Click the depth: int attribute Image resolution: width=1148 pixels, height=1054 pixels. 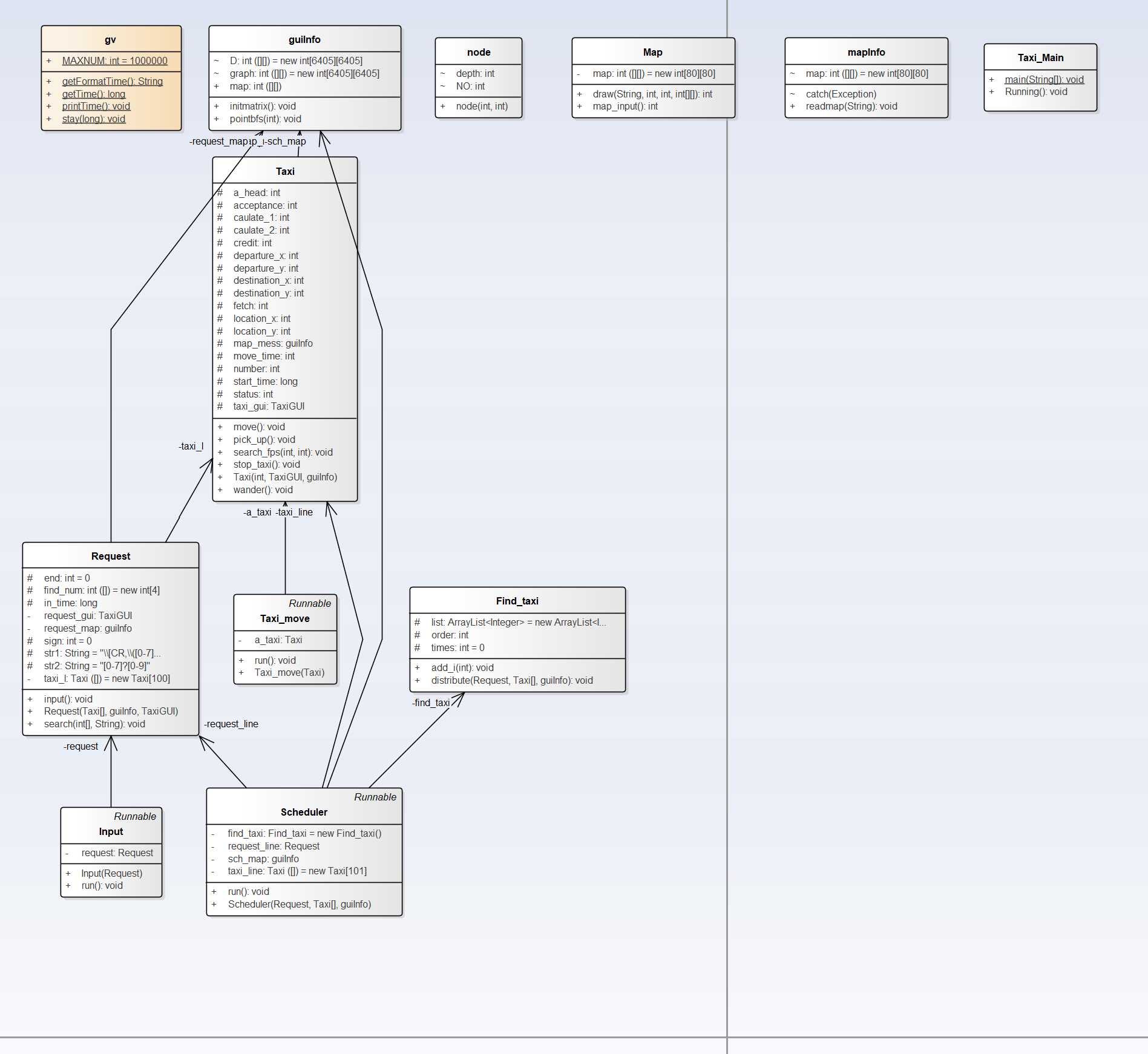point(475,73)
